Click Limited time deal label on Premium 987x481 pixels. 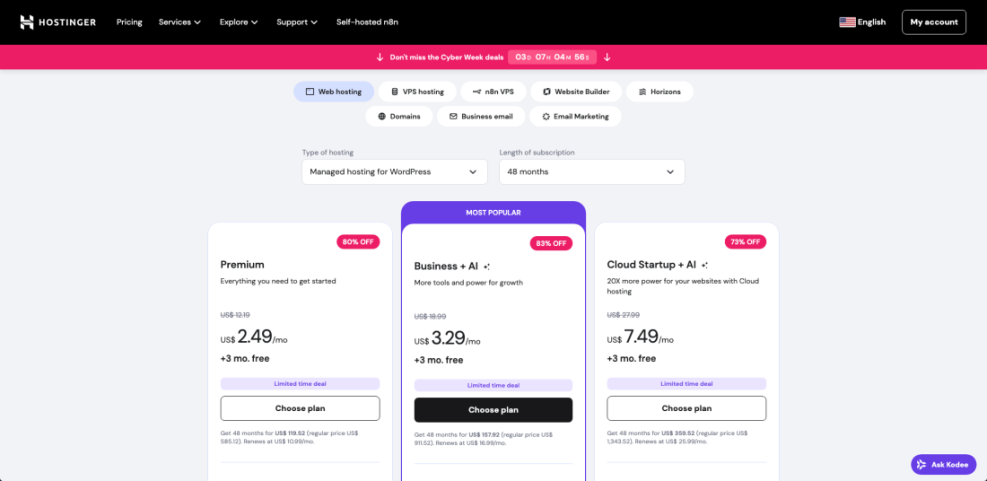coord(300,383)
